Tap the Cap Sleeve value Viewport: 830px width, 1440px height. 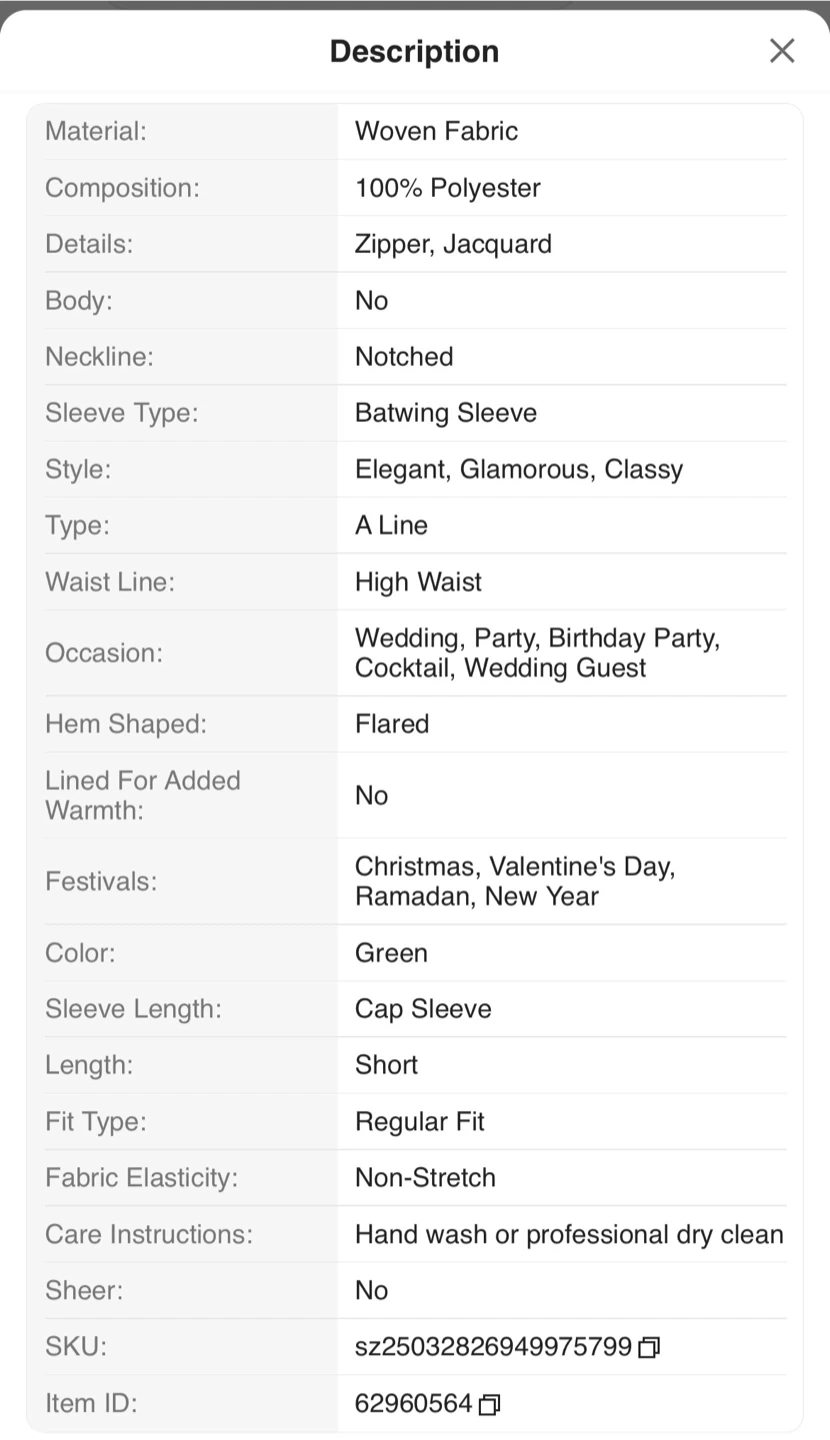coord(423,1009)
